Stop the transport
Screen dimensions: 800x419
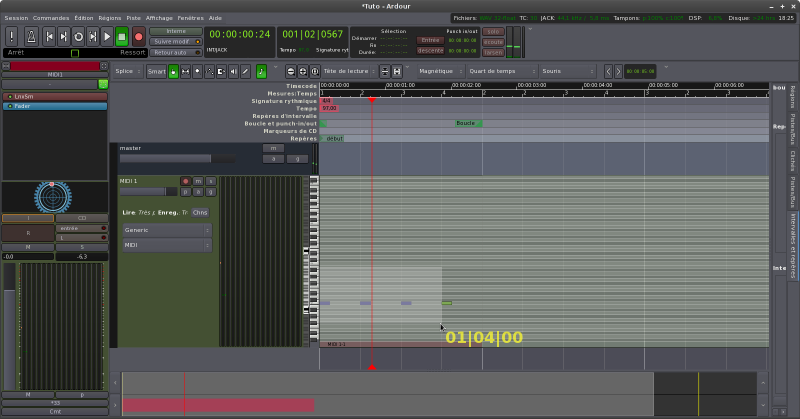(x=121, y=37)
